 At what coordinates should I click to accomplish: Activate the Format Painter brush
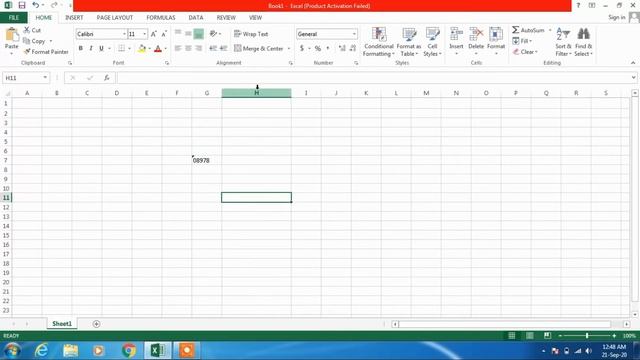(x=46, y=52)
